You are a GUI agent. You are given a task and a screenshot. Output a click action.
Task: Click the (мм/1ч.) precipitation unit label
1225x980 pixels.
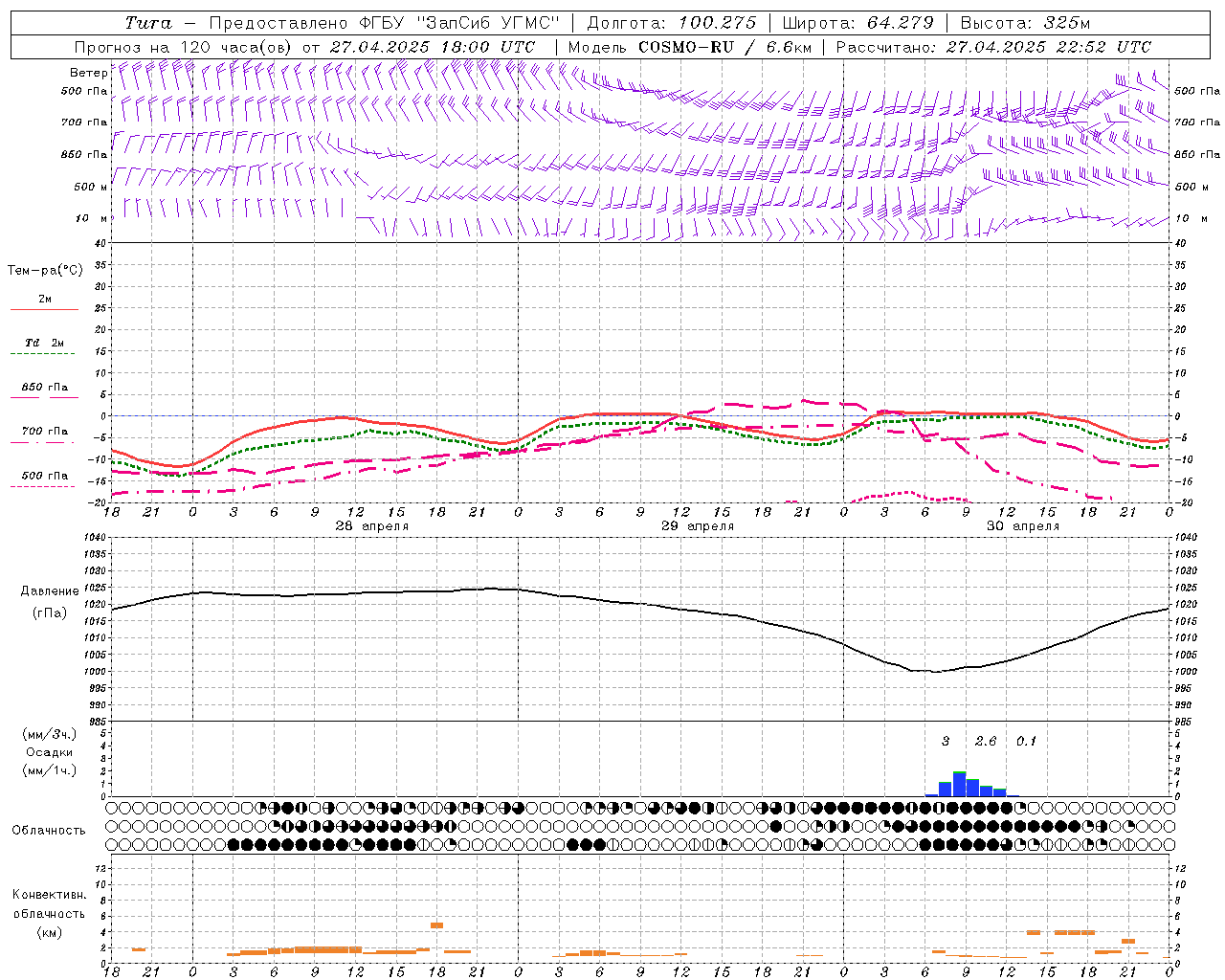(50, 770)
